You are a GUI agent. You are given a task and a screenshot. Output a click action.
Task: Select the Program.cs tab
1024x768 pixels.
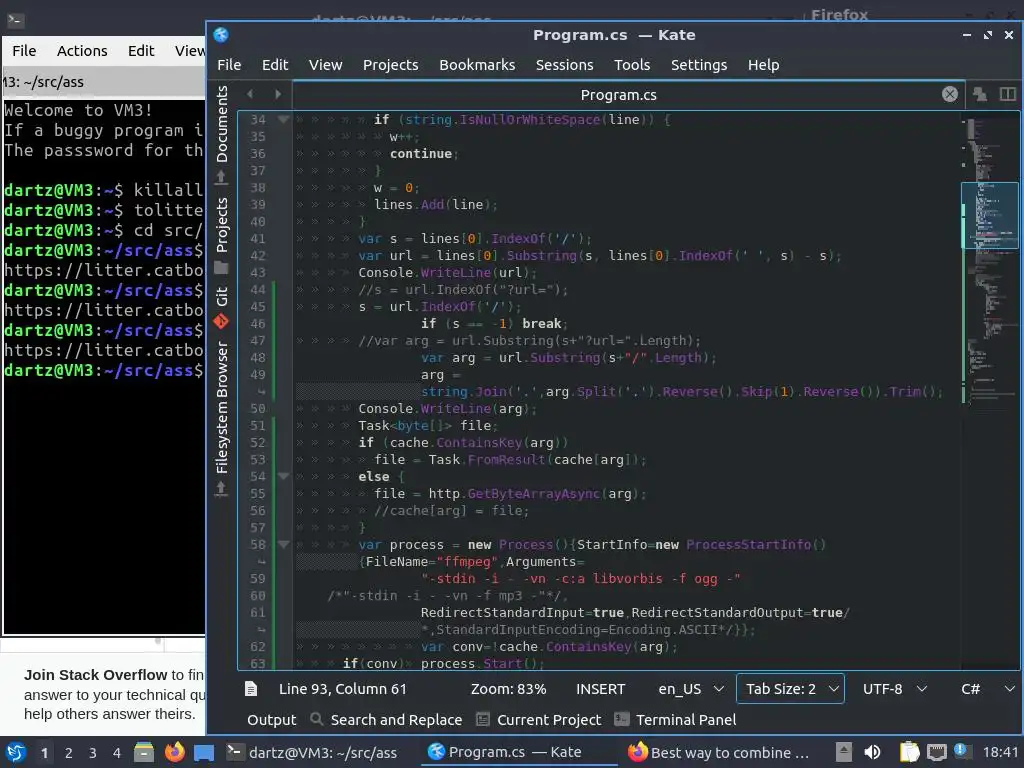[618, 95]
